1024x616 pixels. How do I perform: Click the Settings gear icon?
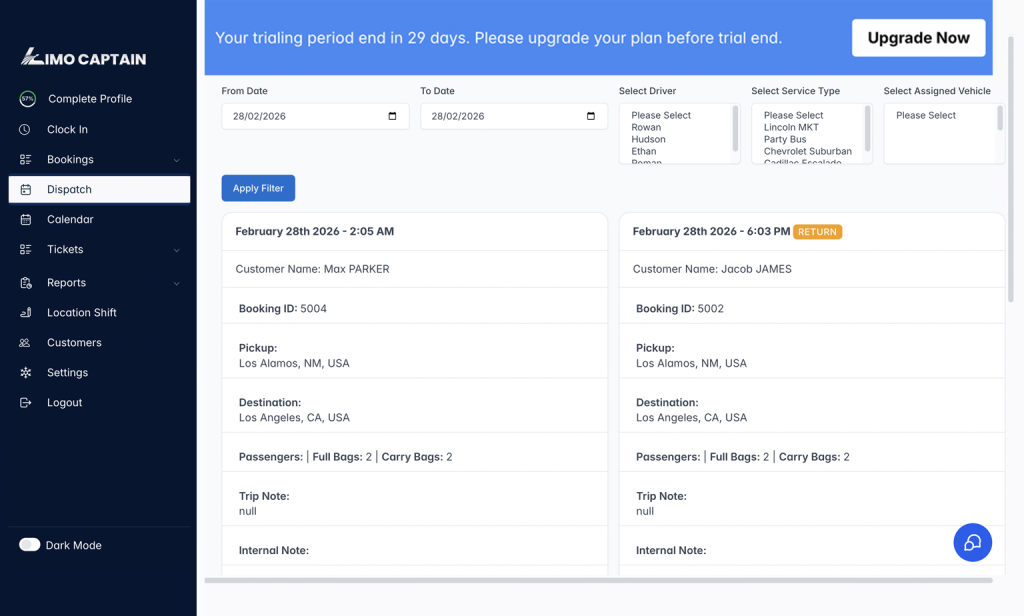point(26,372)
